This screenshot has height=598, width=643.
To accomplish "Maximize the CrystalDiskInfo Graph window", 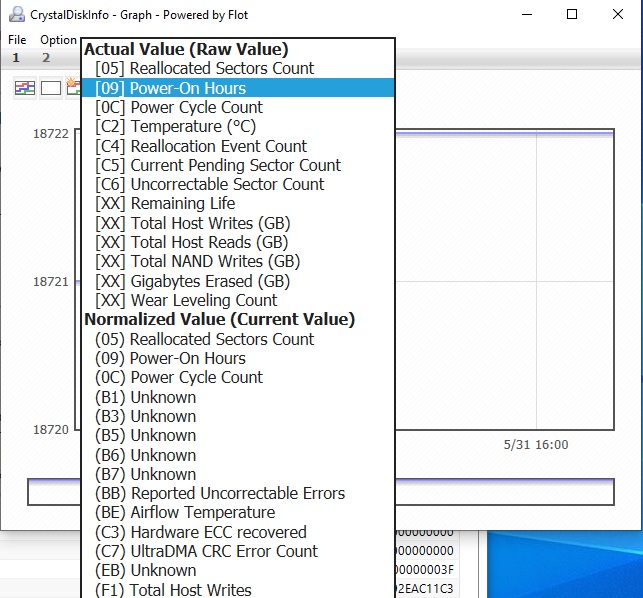I will [572, 14].
